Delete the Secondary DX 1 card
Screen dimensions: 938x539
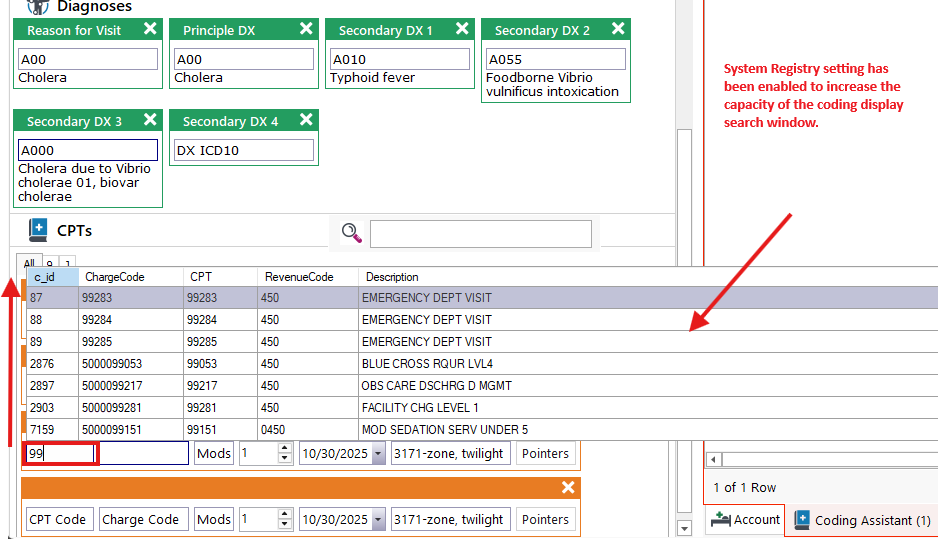click(x=462, y=29)
